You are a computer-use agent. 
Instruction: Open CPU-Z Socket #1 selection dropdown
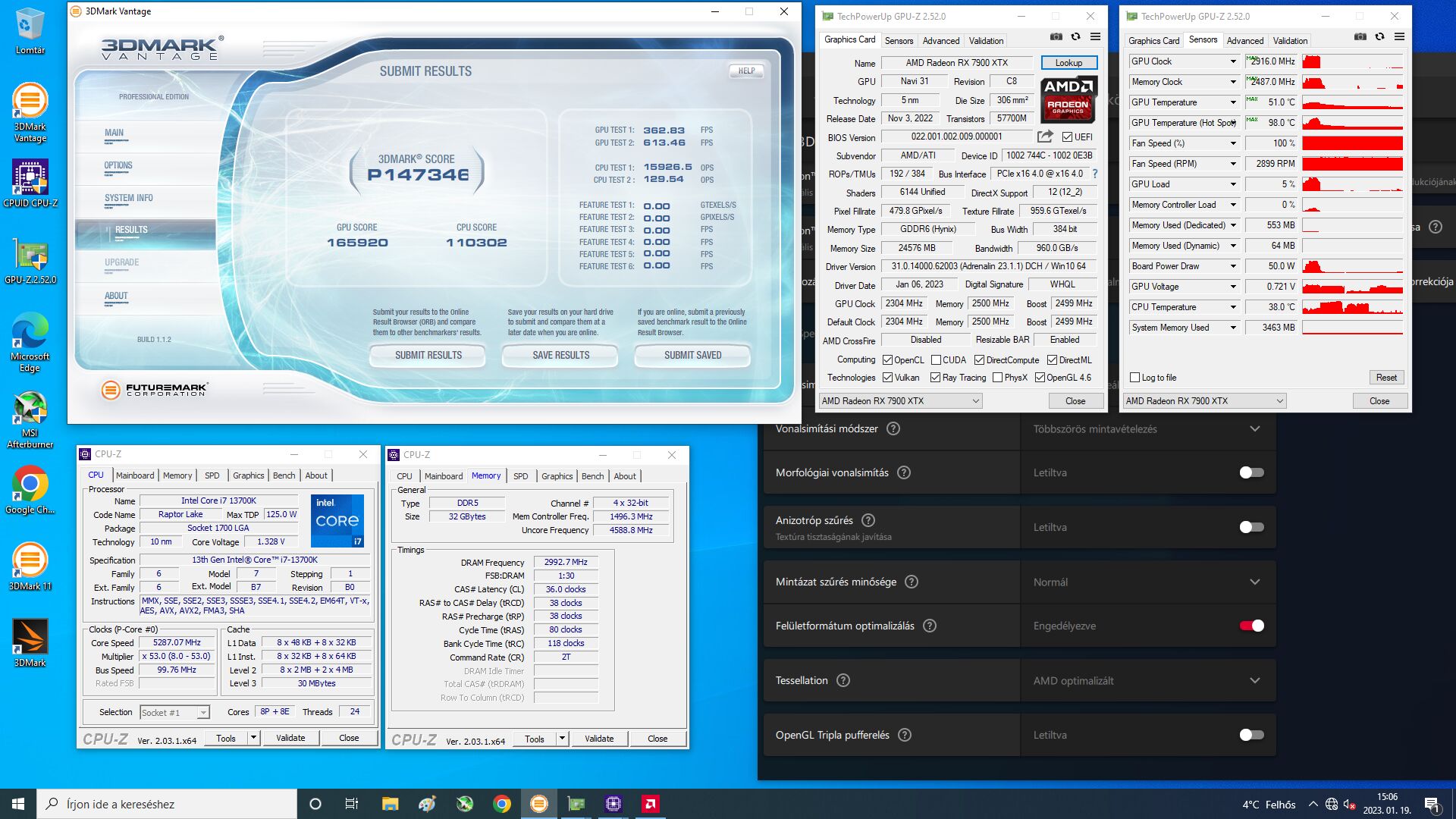coord(202,713)
